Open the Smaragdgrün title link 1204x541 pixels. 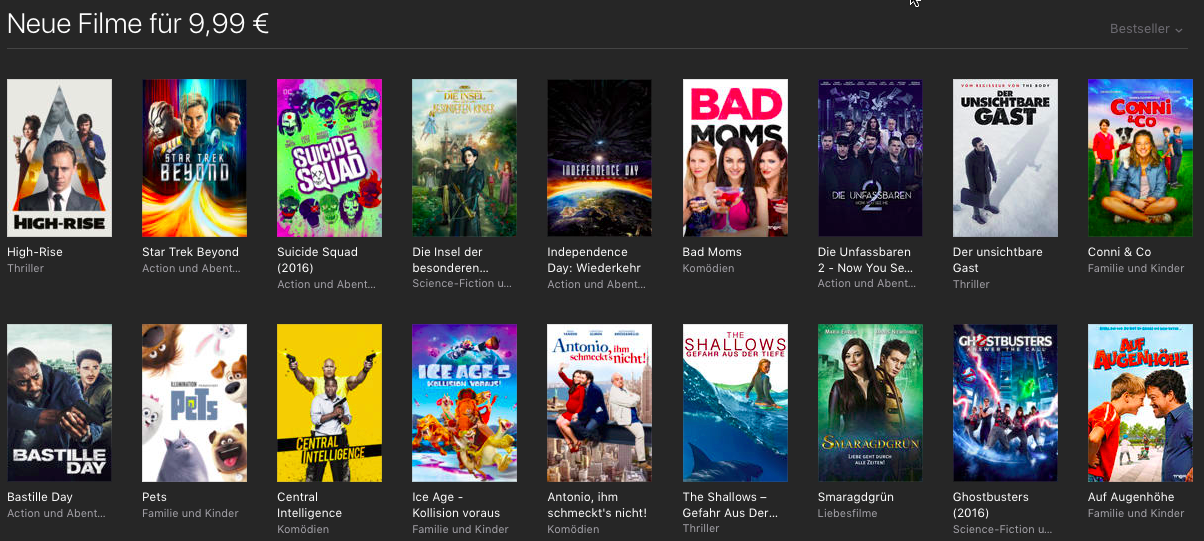click(x=856, y=497)
